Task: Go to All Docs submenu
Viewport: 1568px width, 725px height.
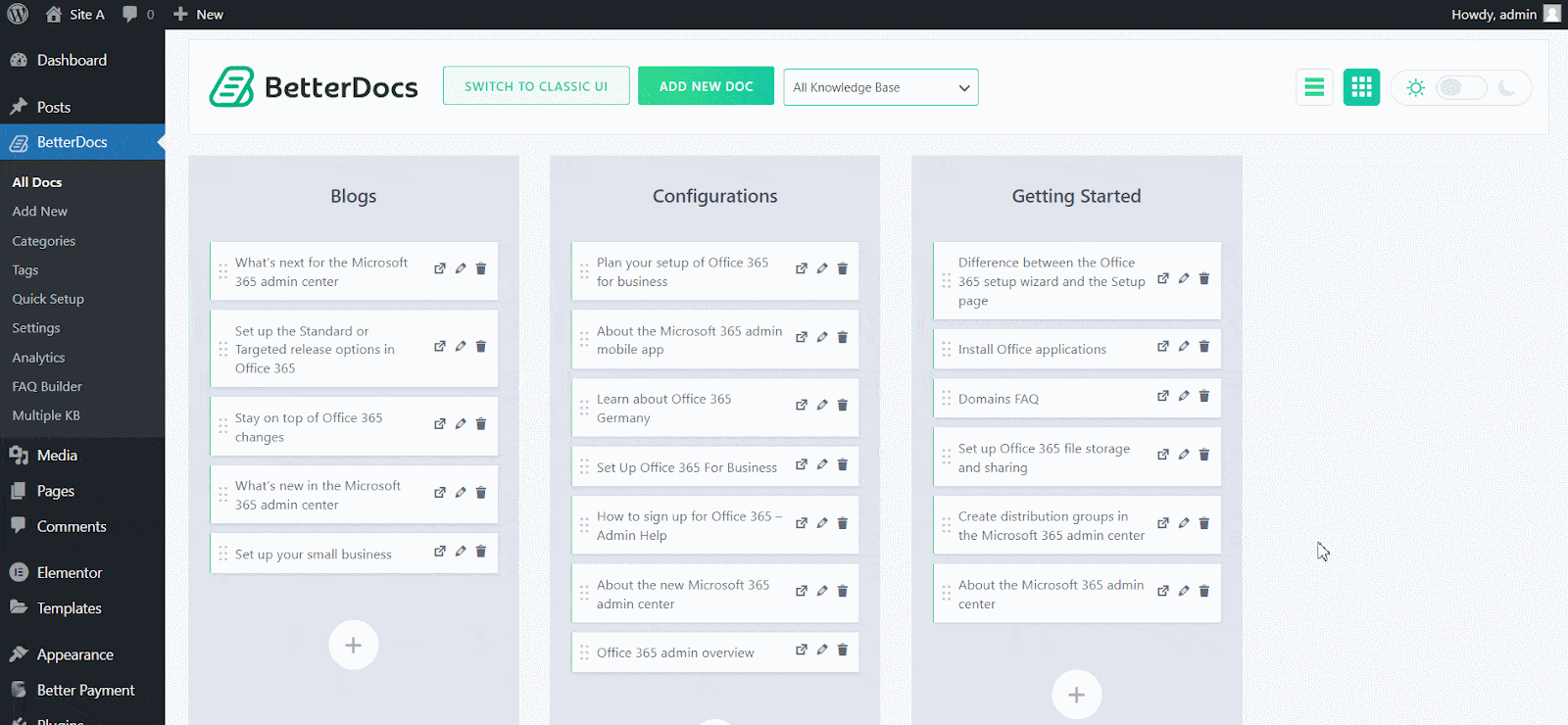Action: pos(37,182)
